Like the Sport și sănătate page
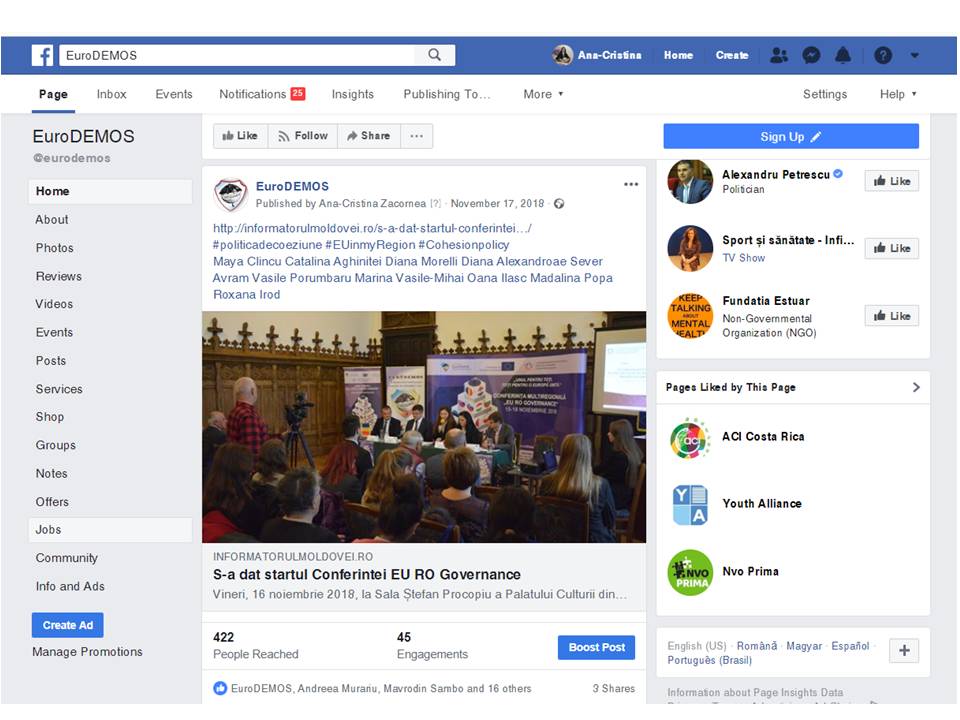960x720 pixels. click(891, 249)
